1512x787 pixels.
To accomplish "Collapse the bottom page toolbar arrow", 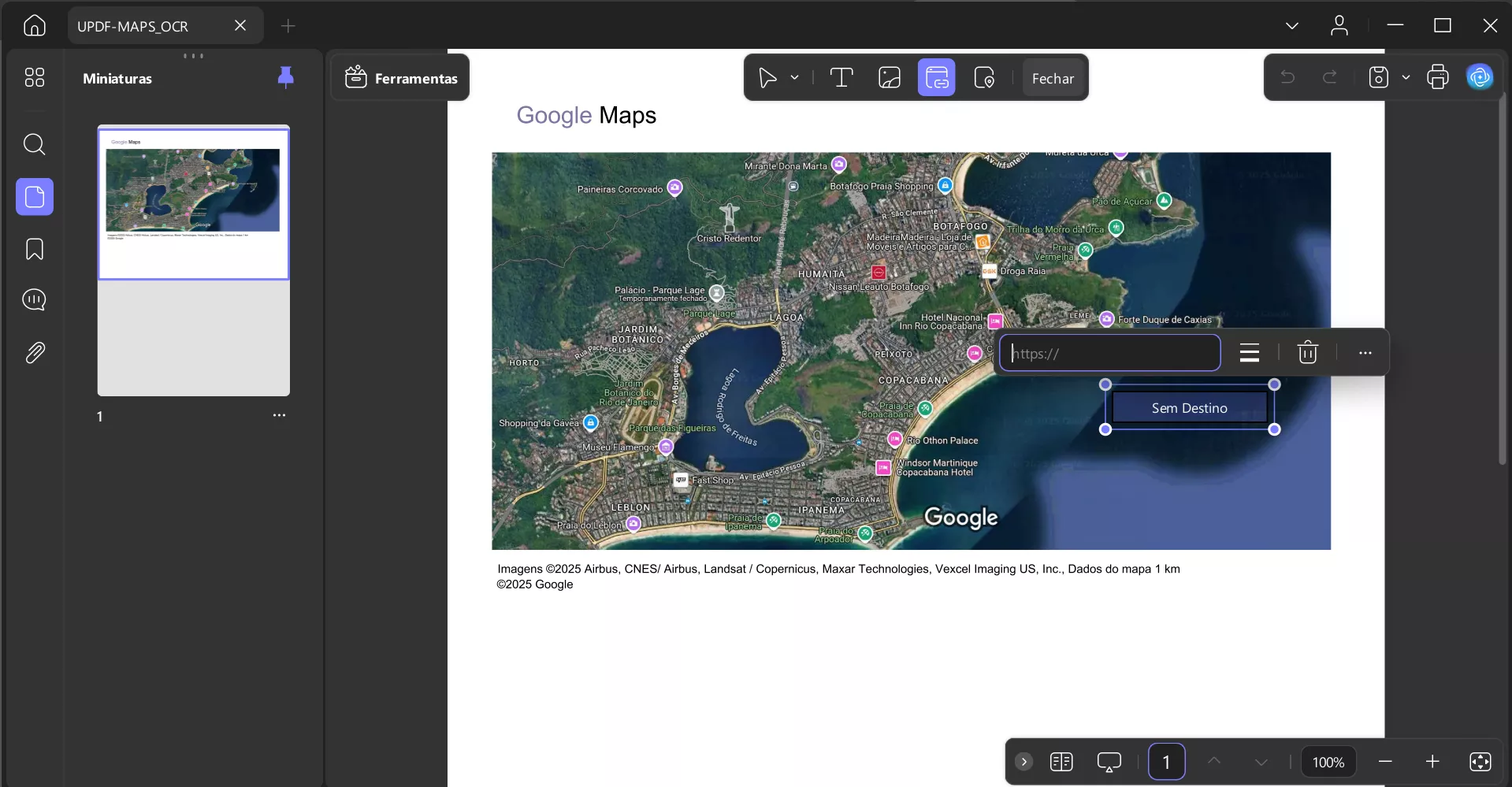I will [x=1023, y=762].
